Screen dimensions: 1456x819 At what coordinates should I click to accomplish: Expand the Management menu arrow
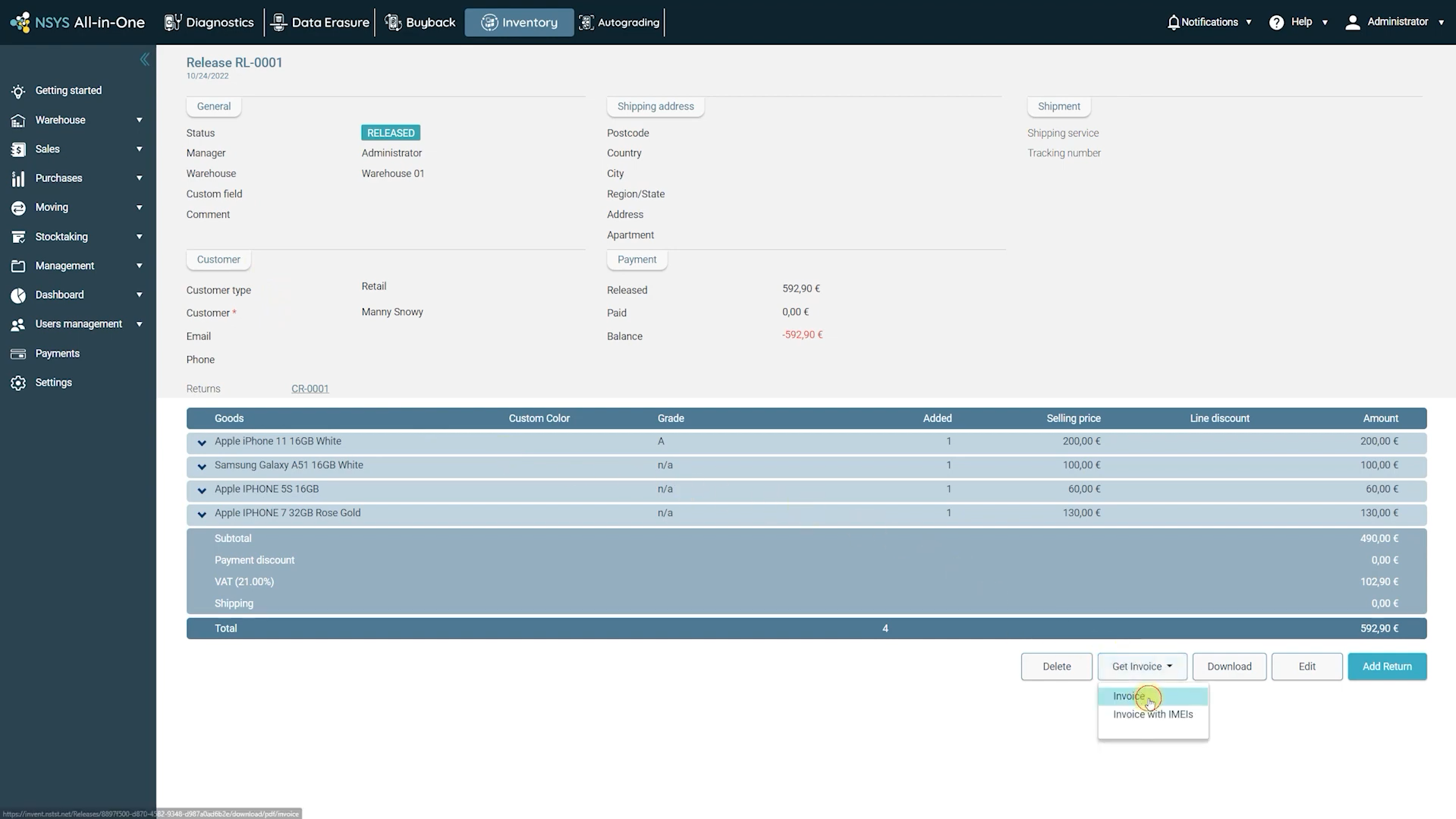pyautogui.click(x=139, y=266)
